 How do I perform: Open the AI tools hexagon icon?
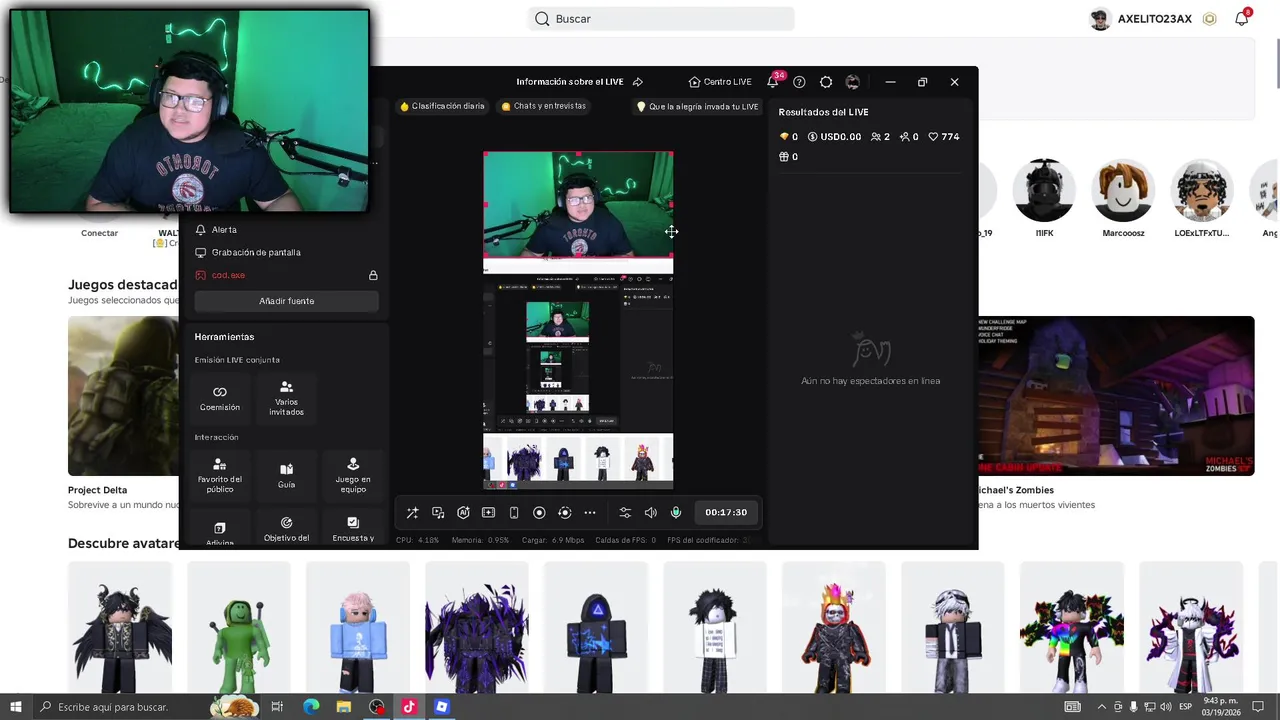[x=463, y=513]
